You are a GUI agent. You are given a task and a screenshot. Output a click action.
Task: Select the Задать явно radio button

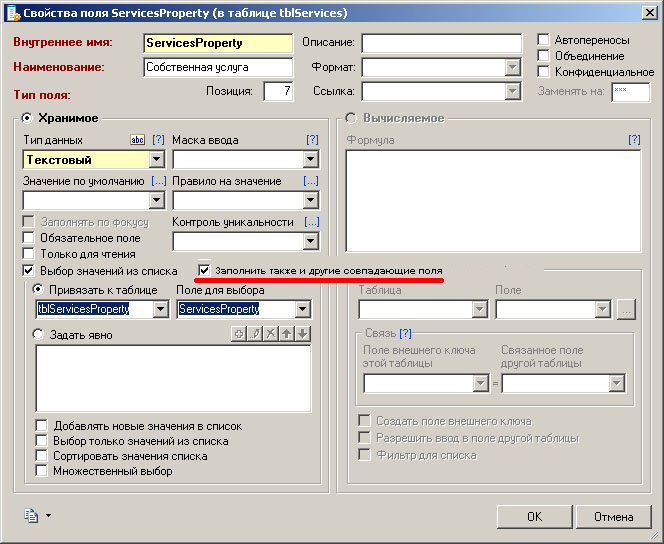(40, 334)
